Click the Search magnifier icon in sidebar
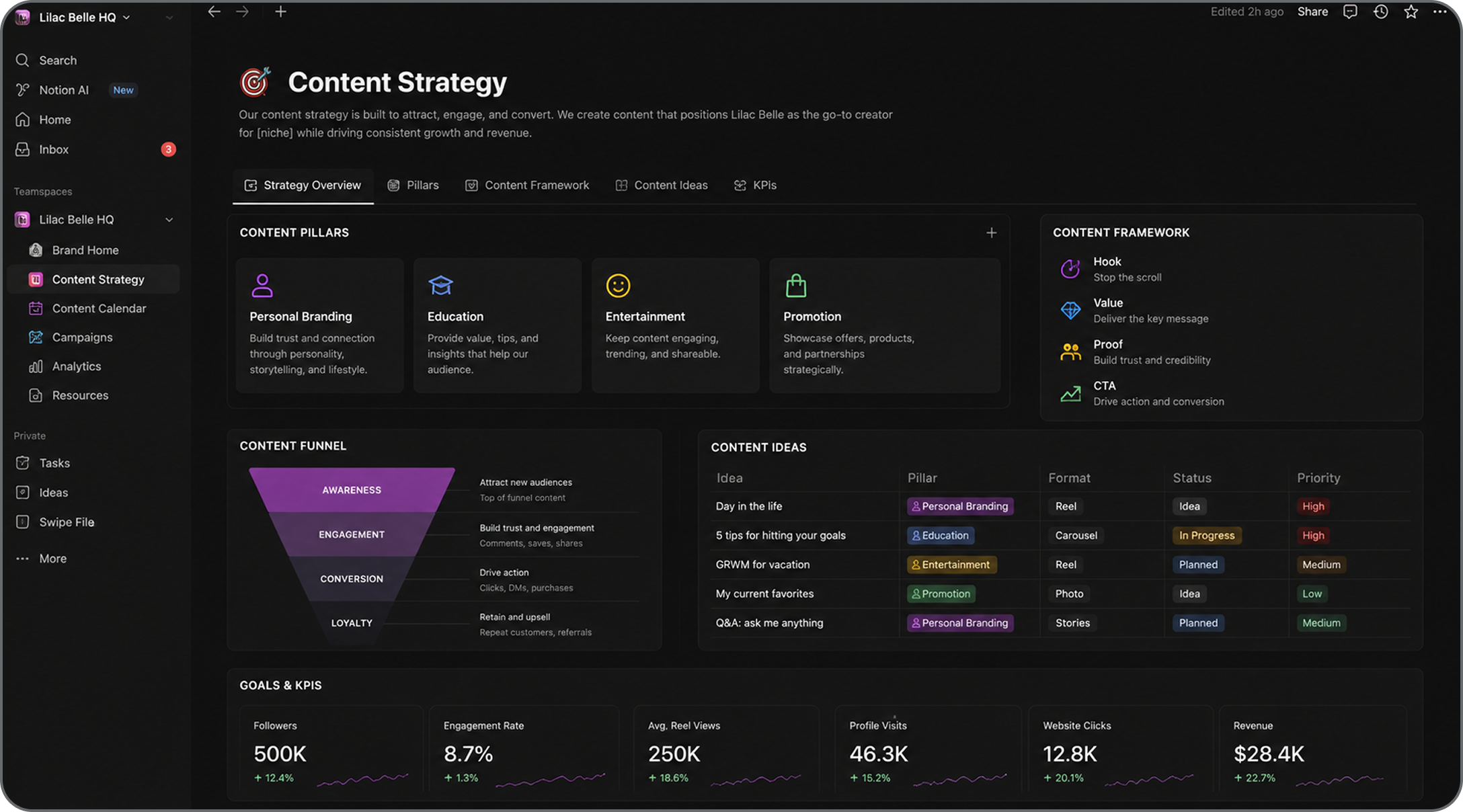The width and height of the screenshot is (1463, 812). [x=22, y=60]
